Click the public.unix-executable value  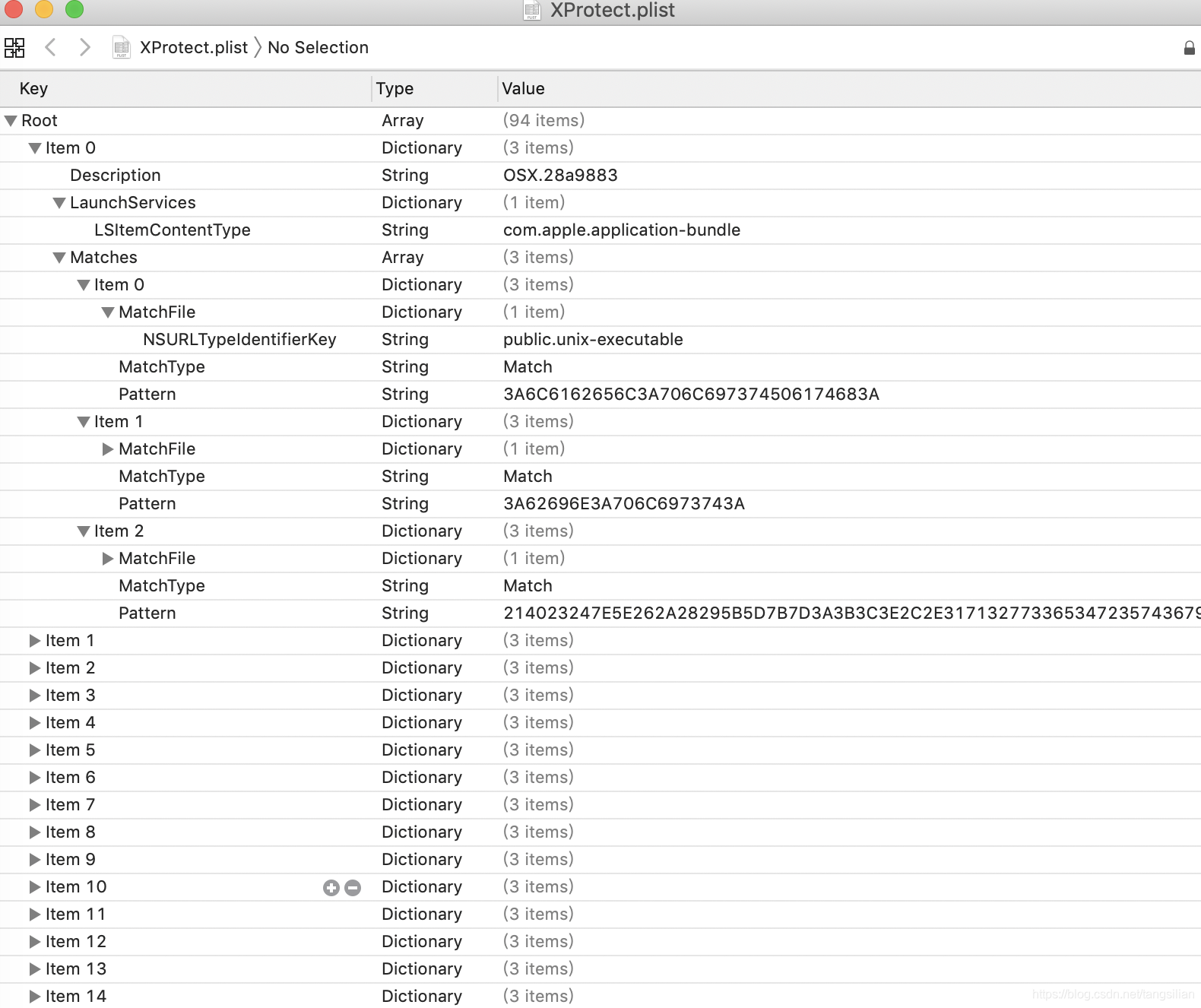pos(593,340)
